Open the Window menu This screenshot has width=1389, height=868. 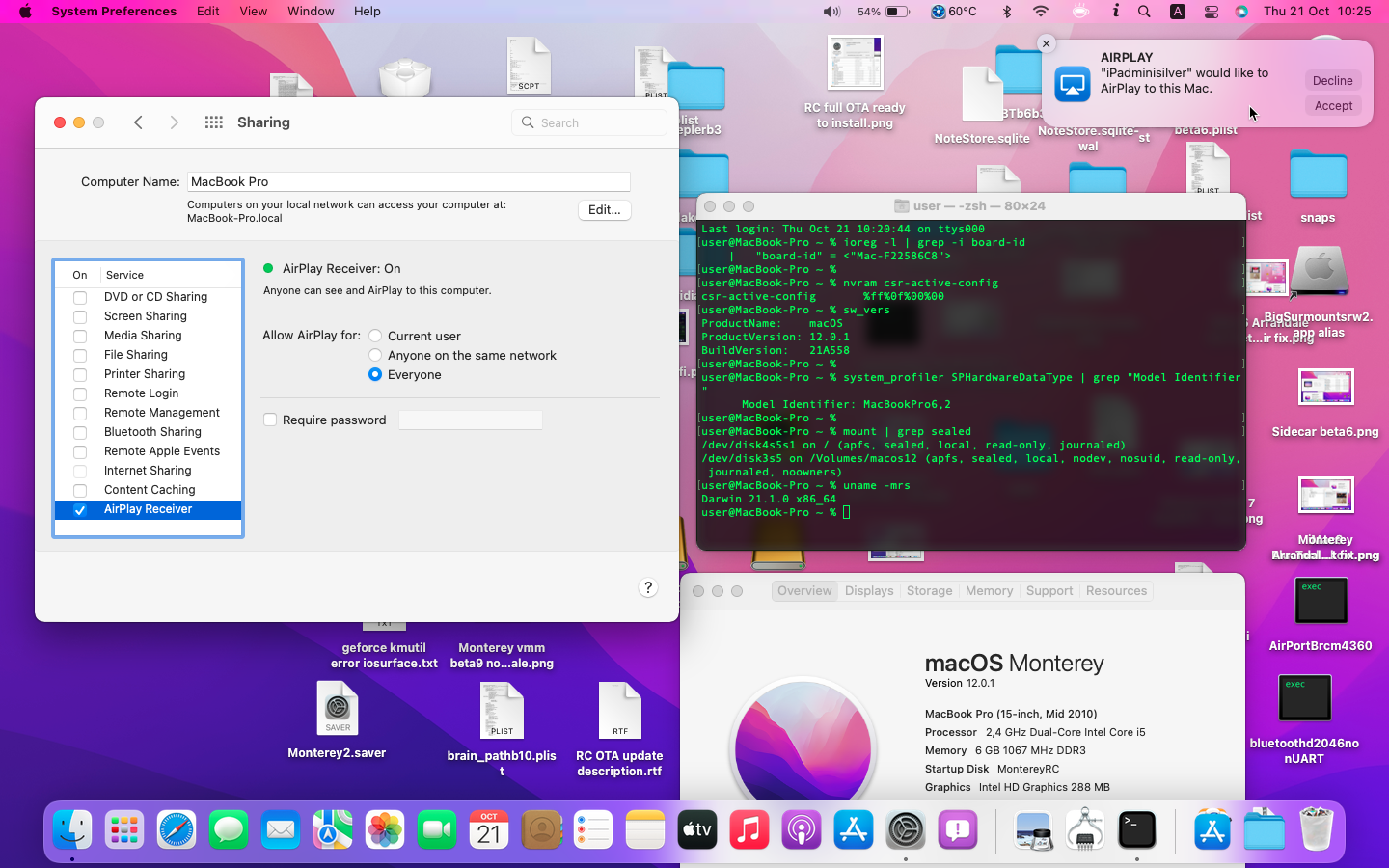pos(311,12)
